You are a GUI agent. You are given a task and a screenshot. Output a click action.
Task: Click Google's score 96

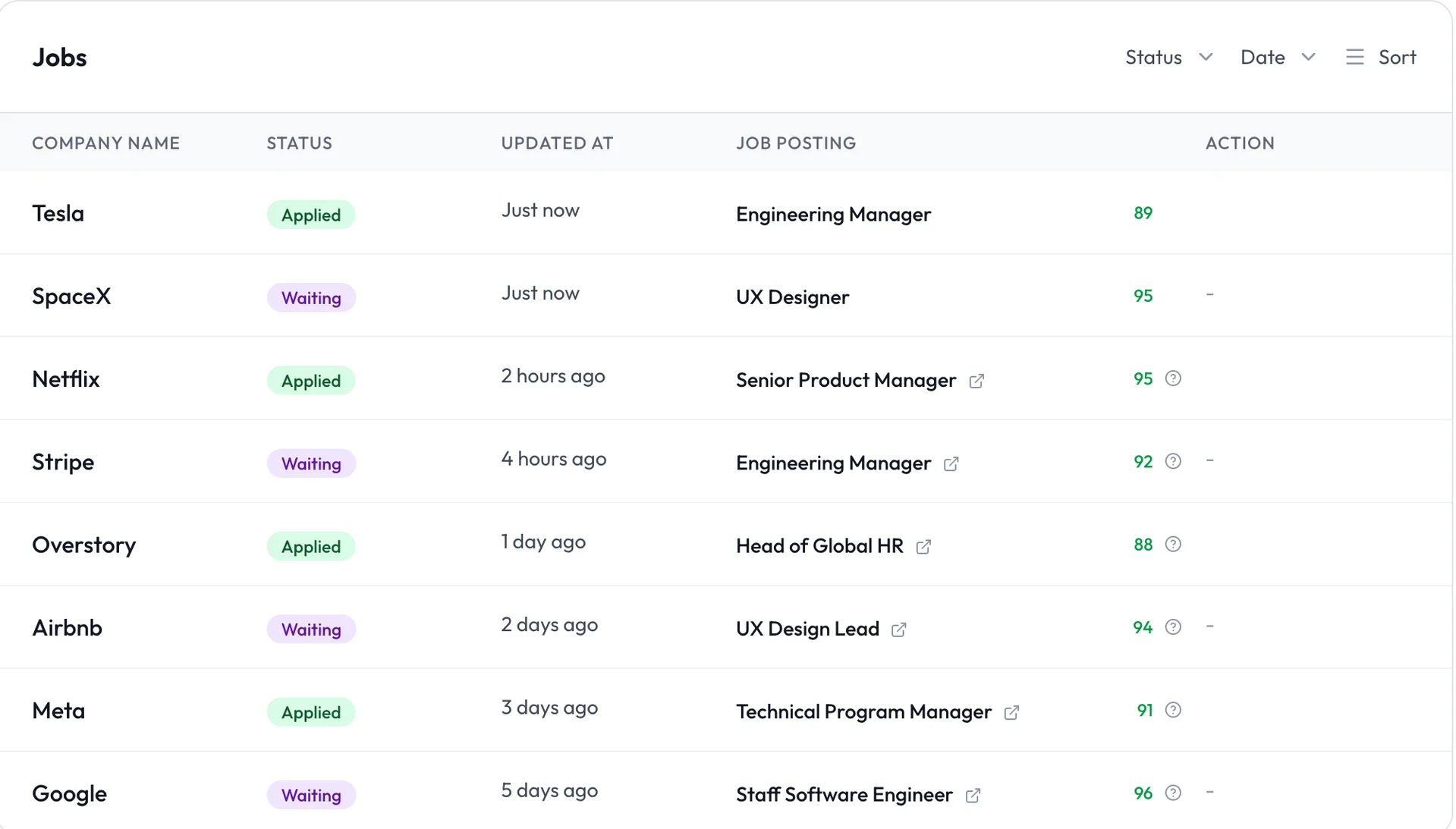pyautogui.click(x=1143, y=793)
